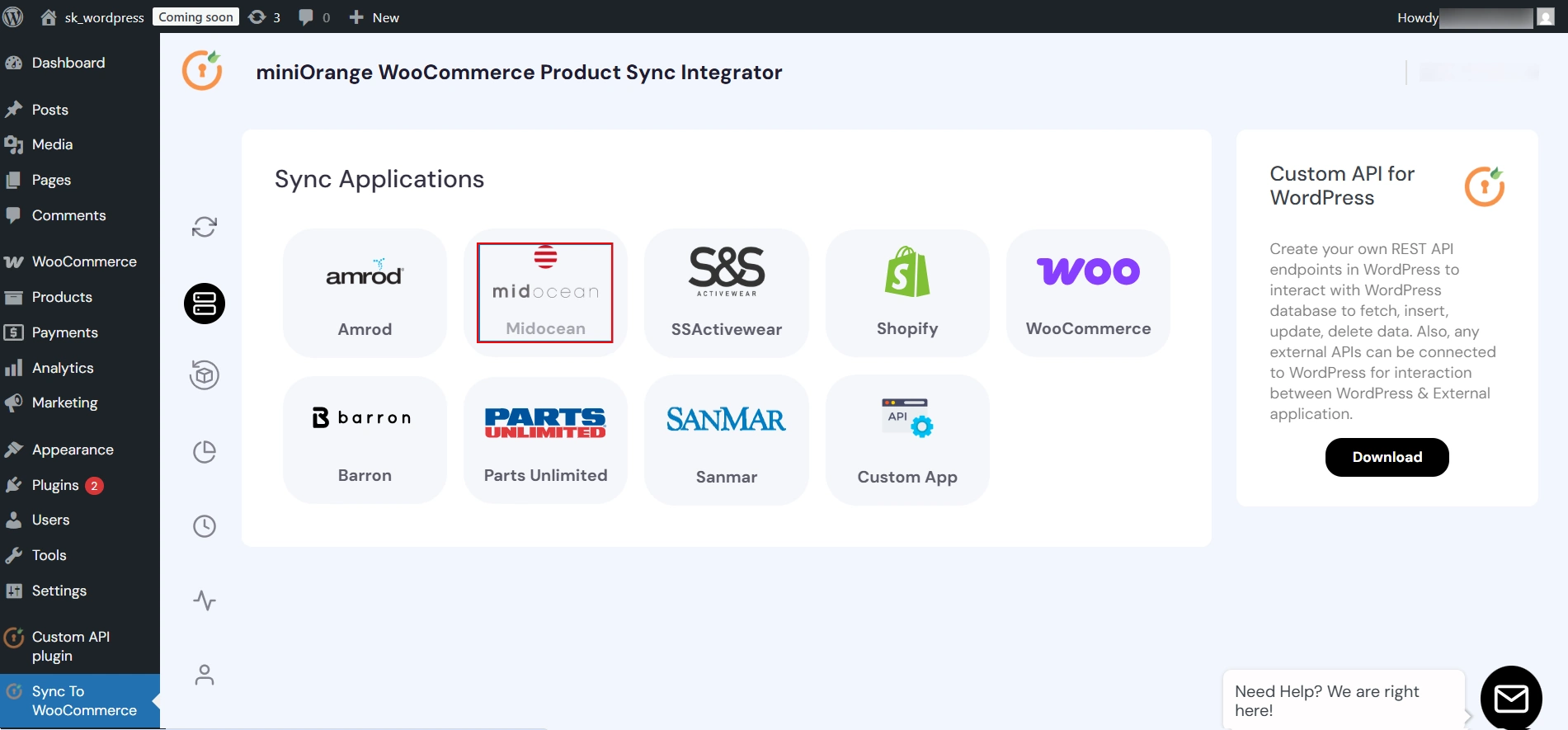Viewport: 1568px width, 730px height.
Task: Select the Barron application card
Action: [365, 440]
